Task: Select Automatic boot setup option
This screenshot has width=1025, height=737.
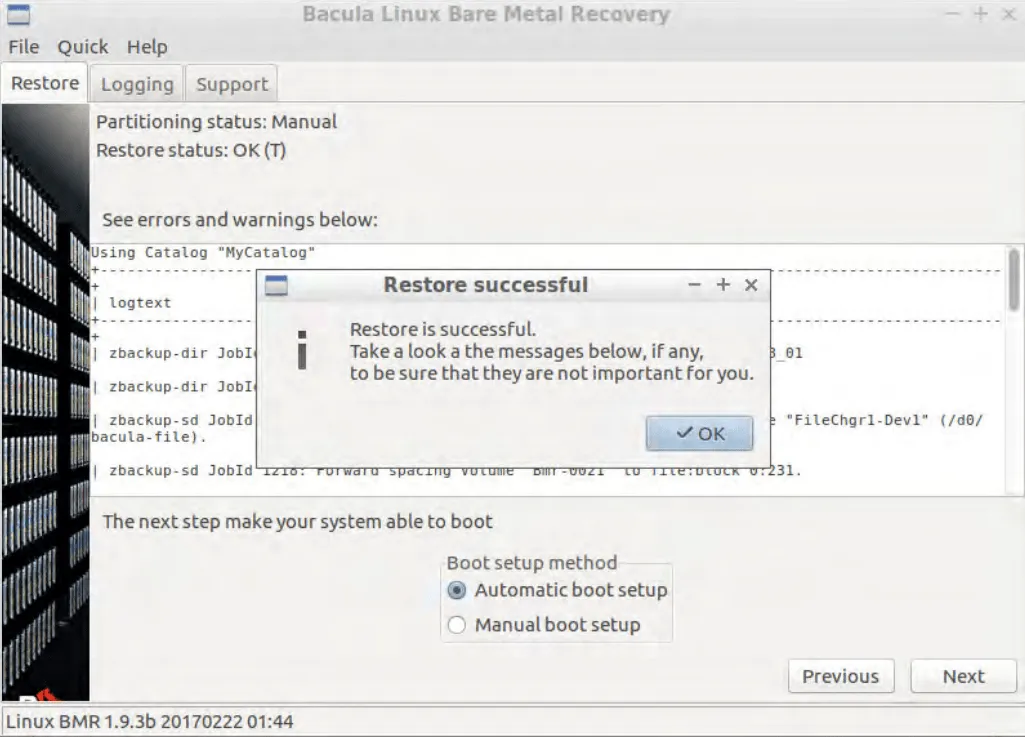Action: (x=558, y=590)
